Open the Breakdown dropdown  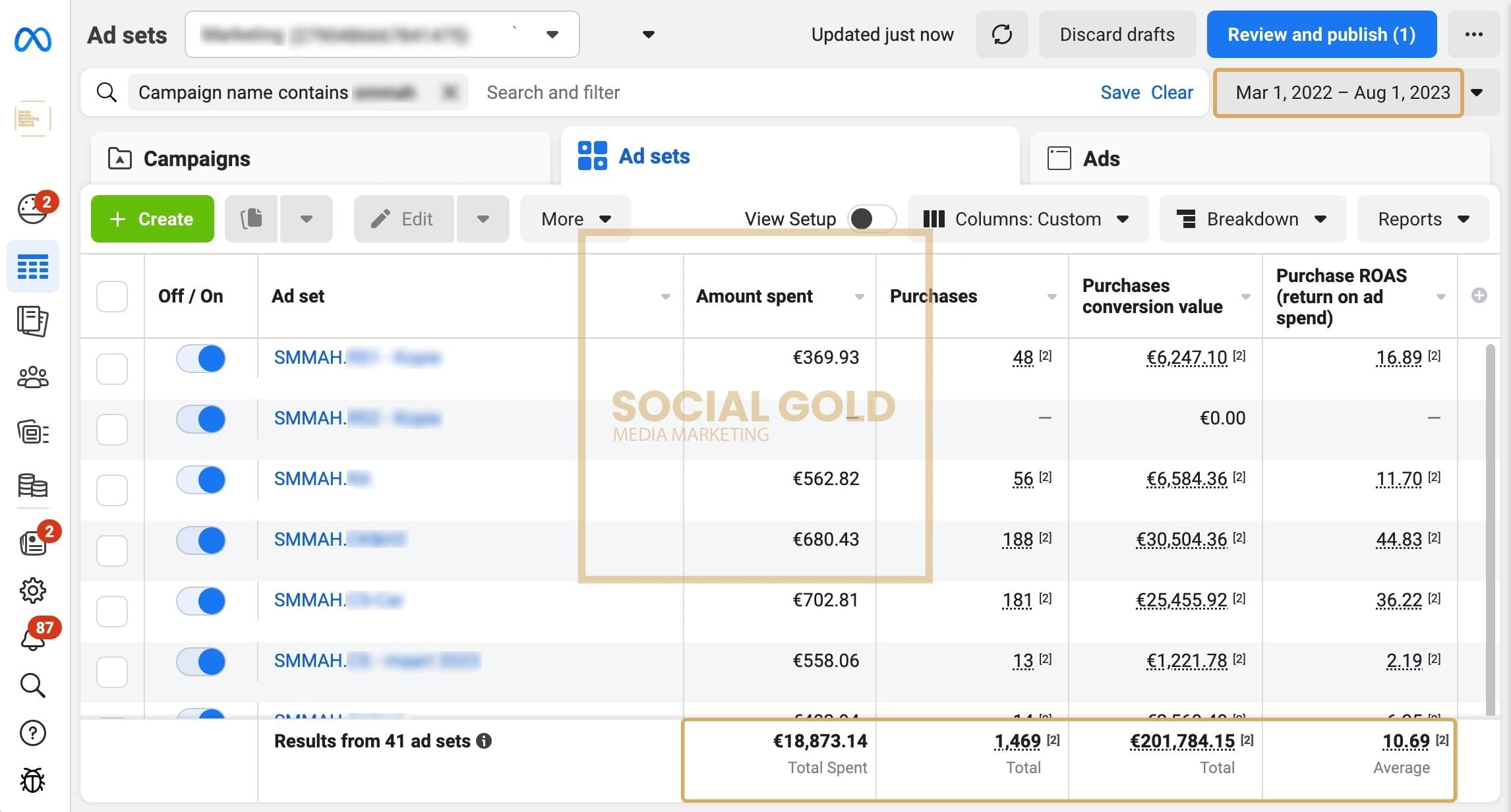1253,219
